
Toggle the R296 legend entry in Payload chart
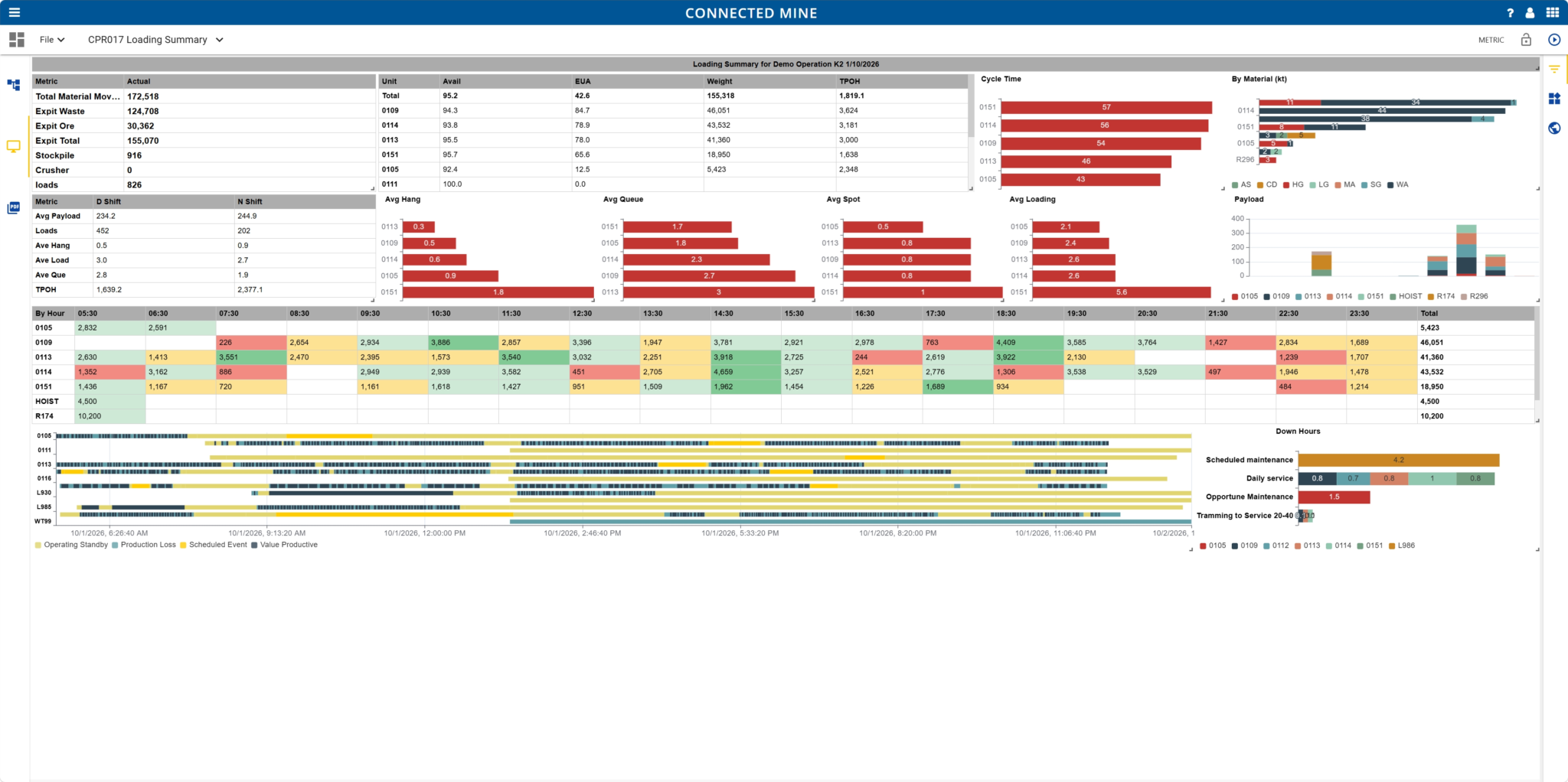tap(1475, 296)
